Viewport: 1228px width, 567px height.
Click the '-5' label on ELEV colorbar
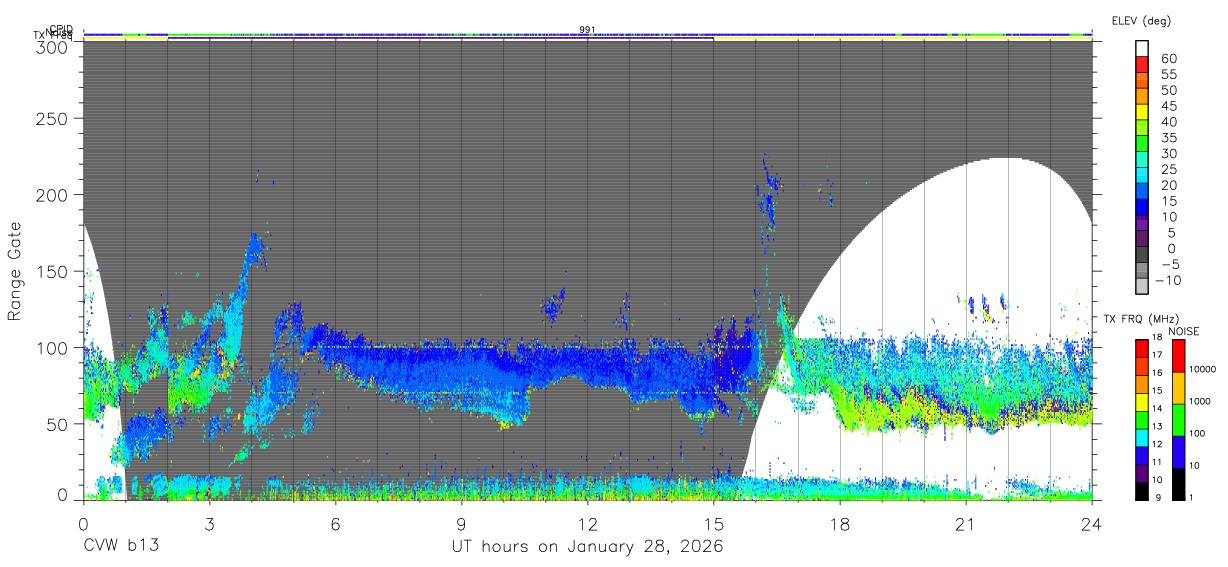(x=1170, y=264)
